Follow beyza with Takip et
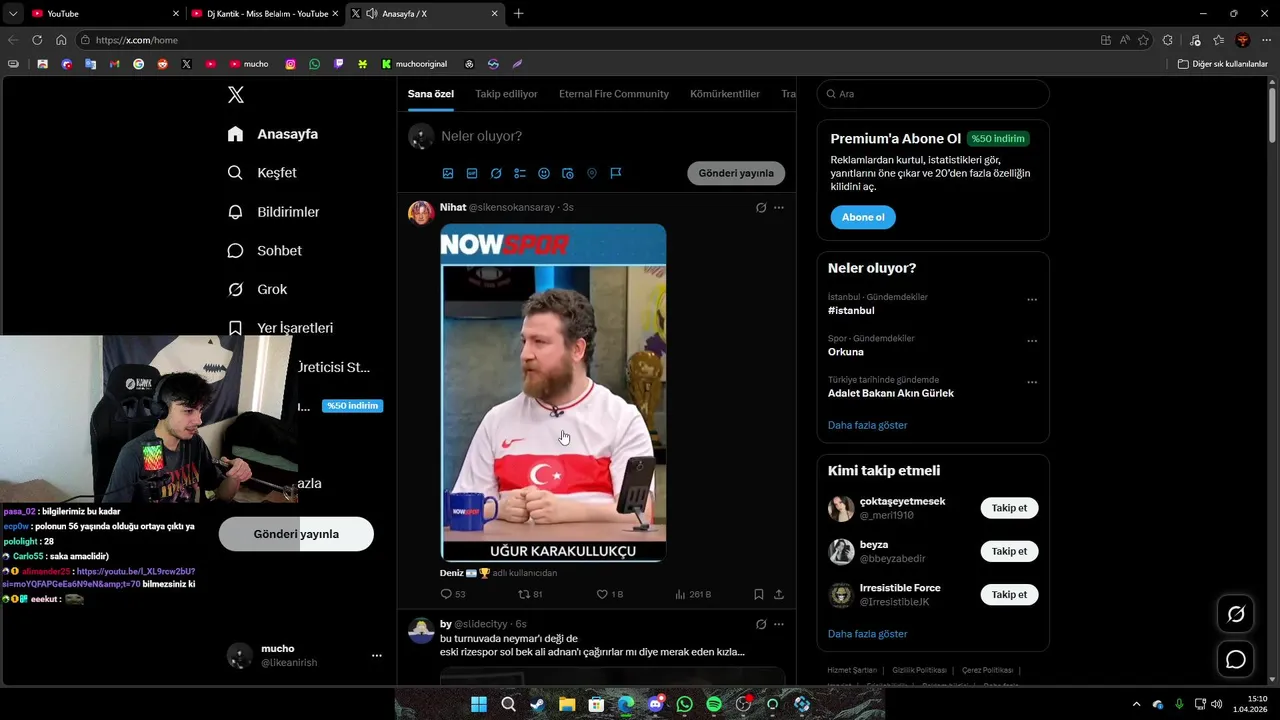Viewport: 1280px width, 720px height. [x=1009, y=551]
